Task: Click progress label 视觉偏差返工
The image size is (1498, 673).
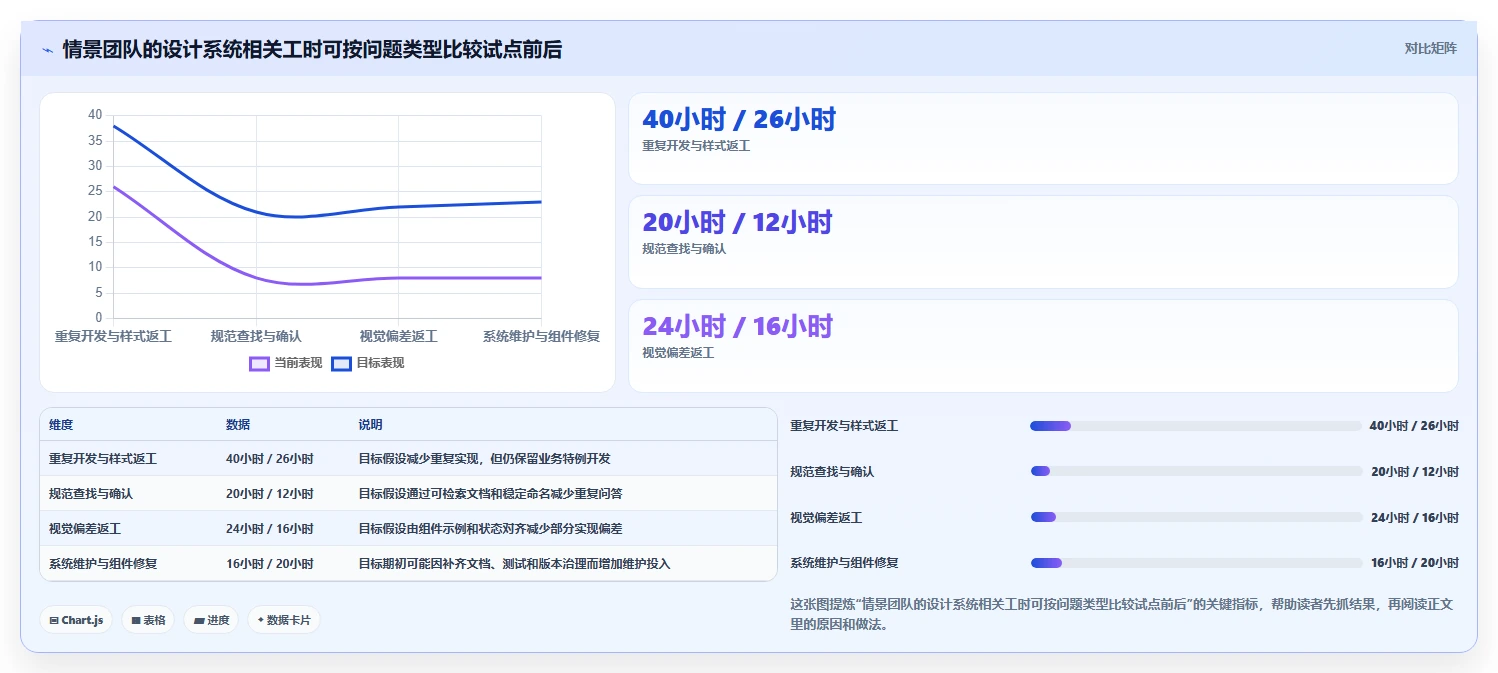Action: click(x=826, y=518)
